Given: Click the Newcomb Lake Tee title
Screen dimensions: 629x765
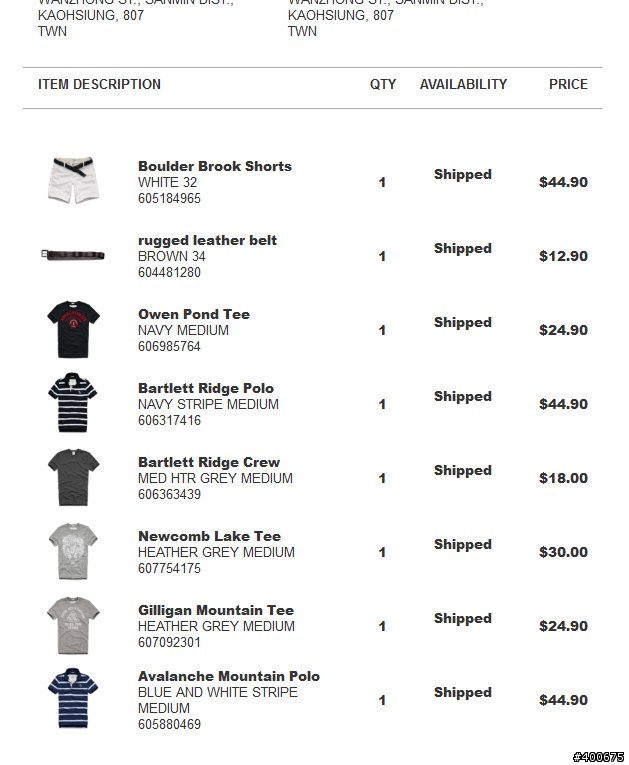Looking at the screenshot, I should click(x=209, y=536).
